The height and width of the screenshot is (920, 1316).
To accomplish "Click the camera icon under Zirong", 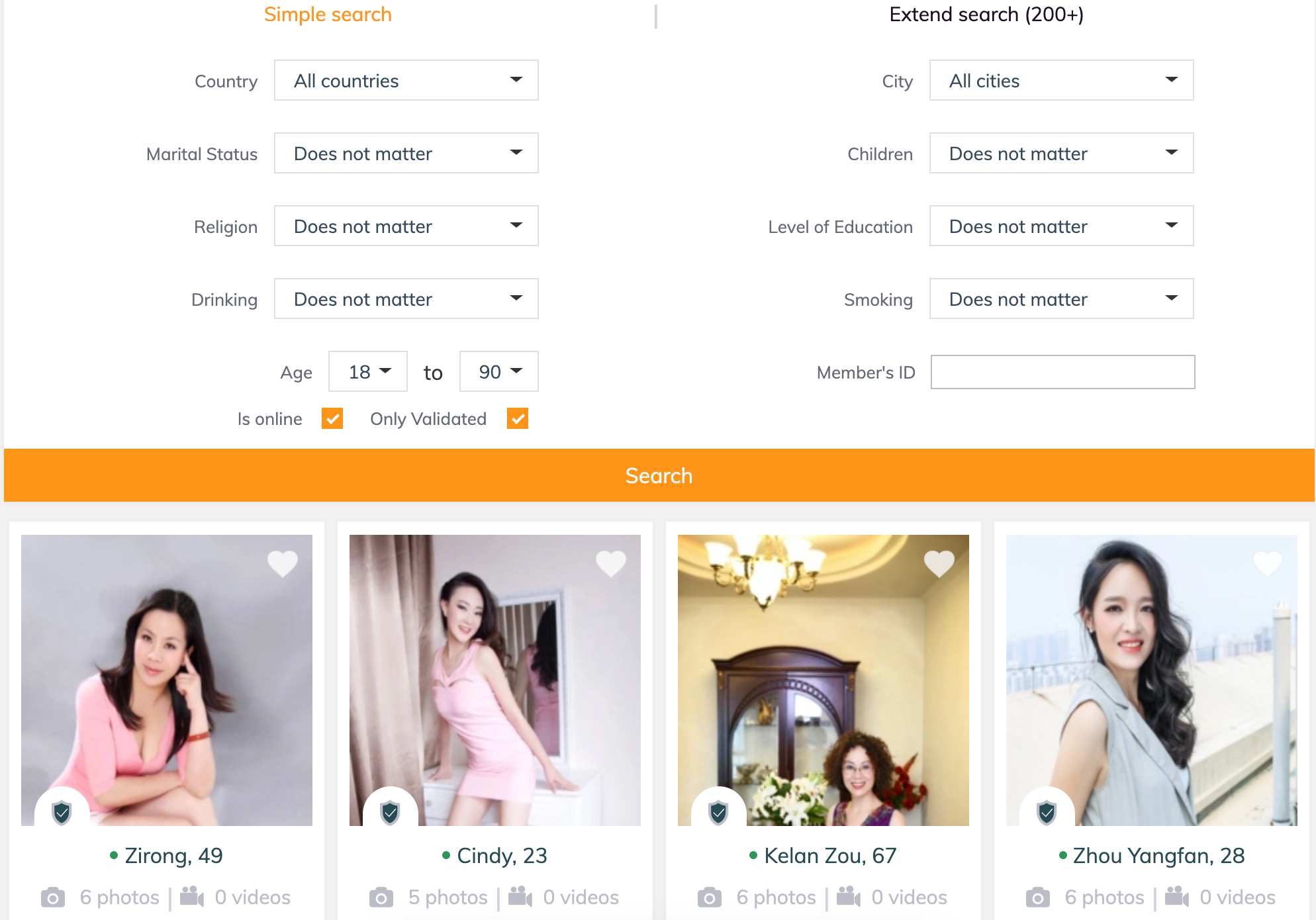I will point(53,897).
